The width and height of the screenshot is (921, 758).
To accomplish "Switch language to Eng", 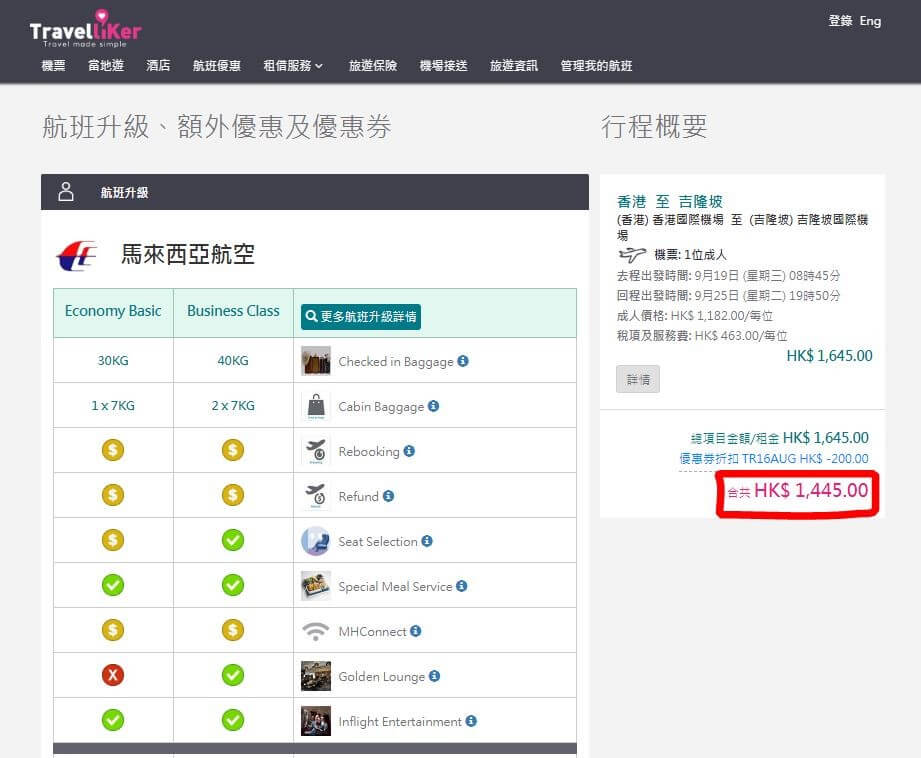I will (870, 21).
